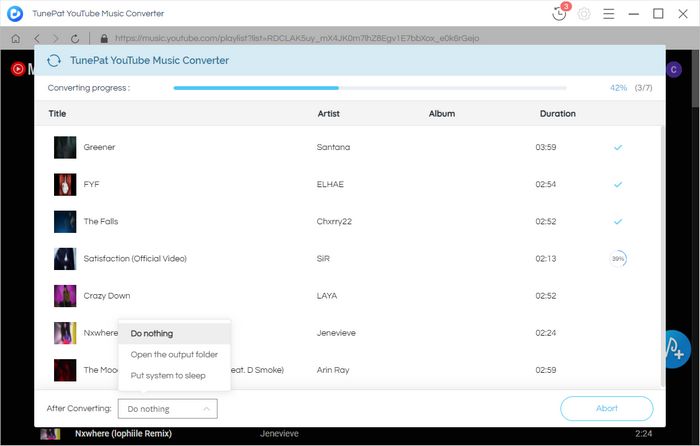Screen dimensions: 700x446
Task: Click the The Falls album thumbnail
Action: pyautogui.click(x=65, y=221)
